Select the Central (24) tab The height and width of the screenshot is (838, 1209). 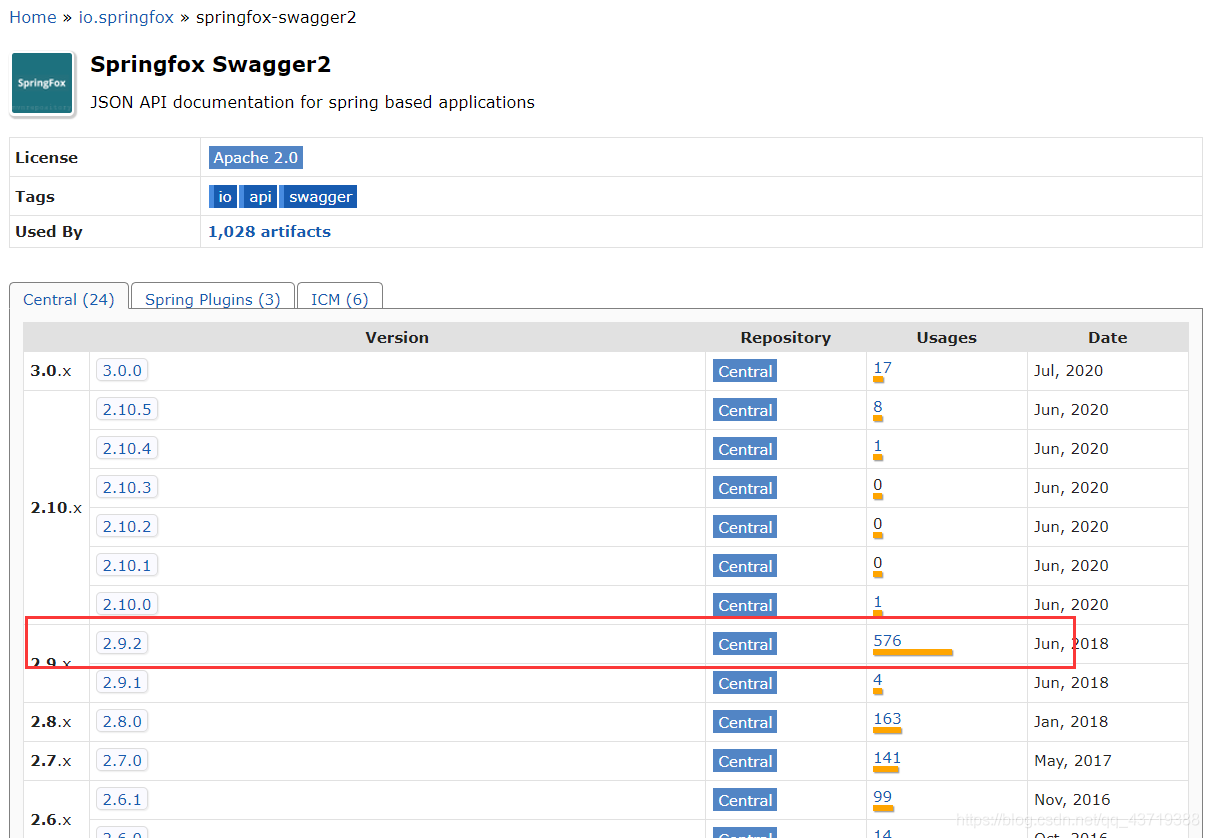pyautogui.click(x=67, y=299)
